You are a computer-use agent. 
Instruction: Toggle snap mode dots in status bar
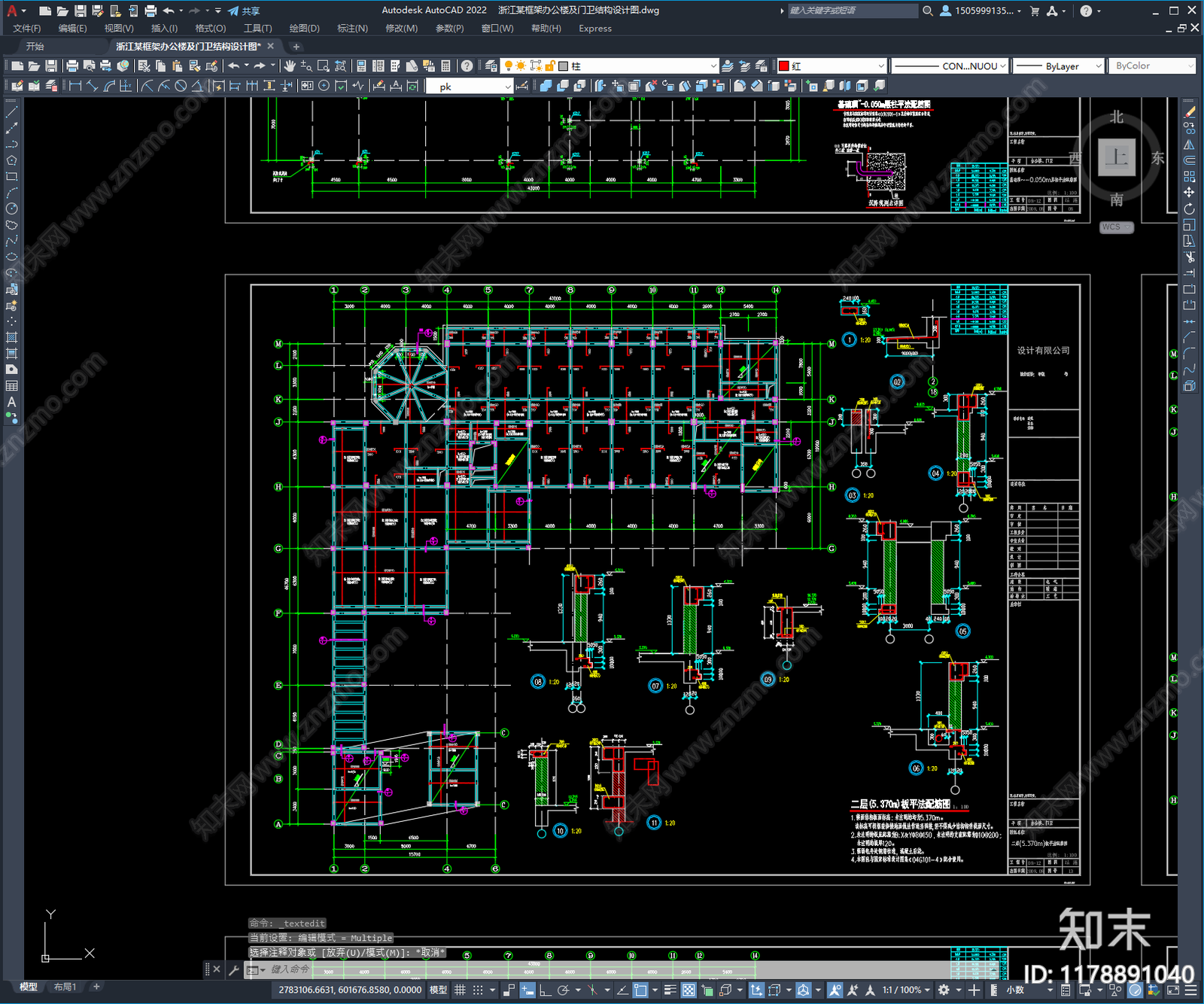pyautogui.click(x=478, y=990)
